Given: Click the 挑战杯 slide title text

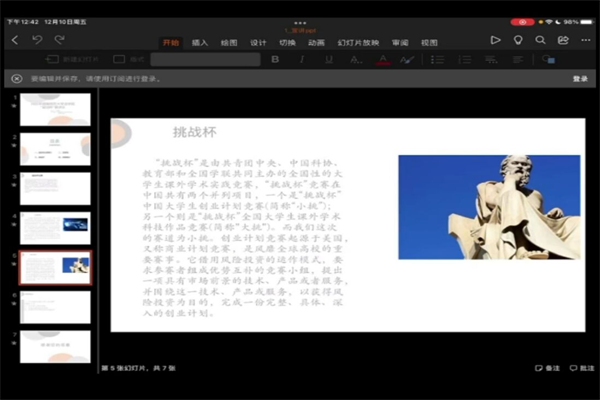Looking at the screenshot, I should point(194,133).
